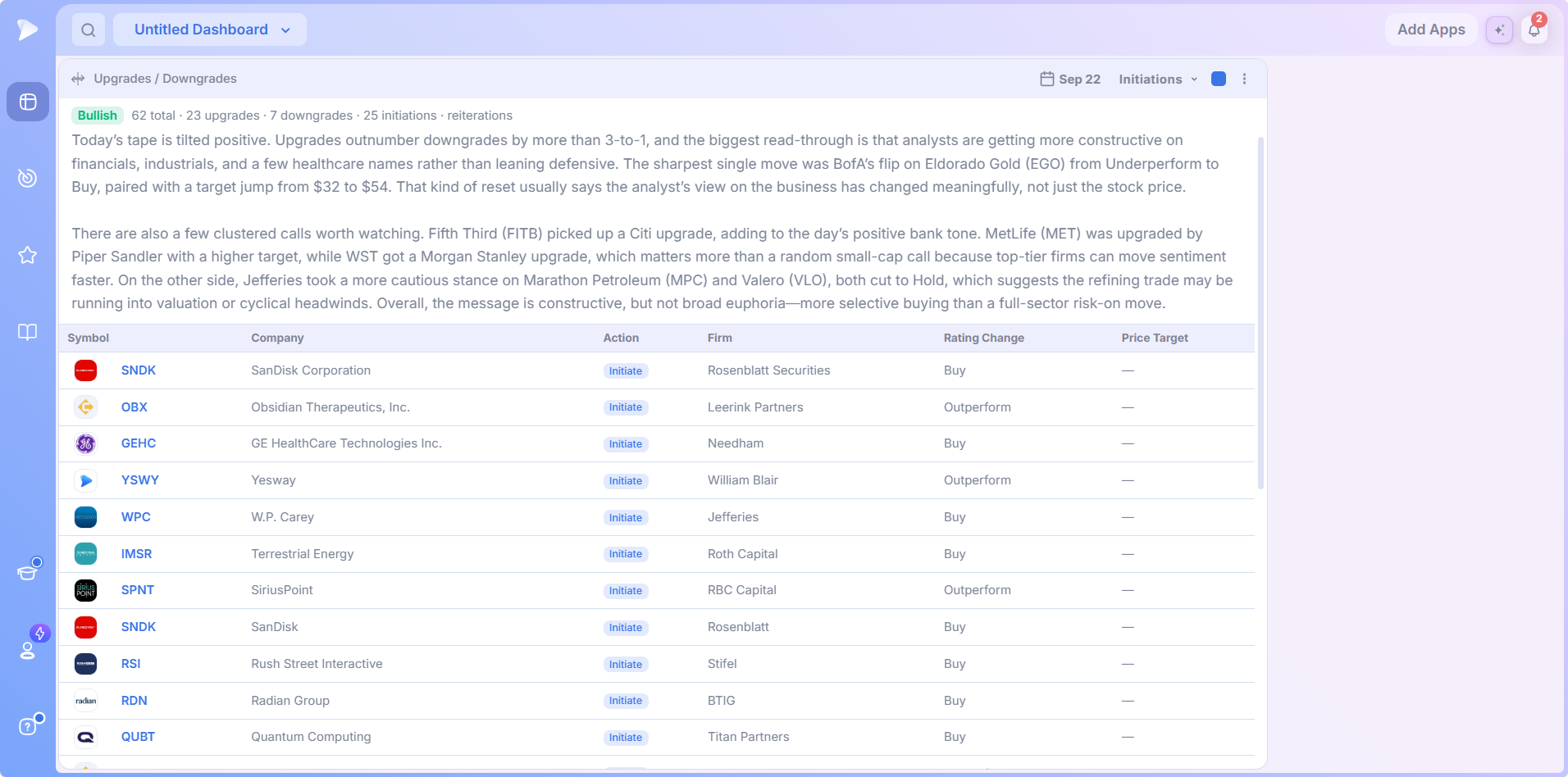Click the company name Terrestrial Energy
This screenshot has height=777, width=1568.
click(303, 554)
